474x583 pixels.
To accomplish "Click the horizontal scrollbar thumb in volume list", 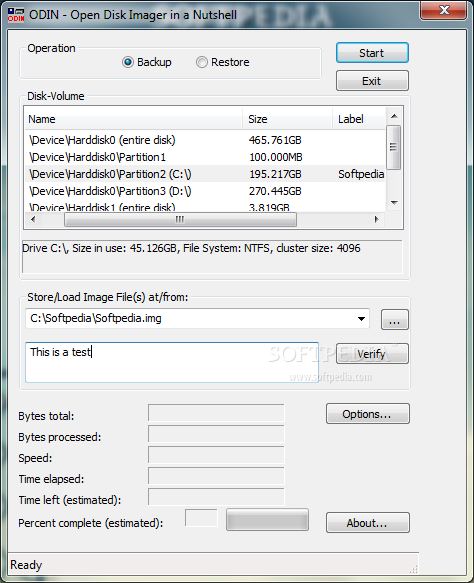I will [180, 219].
